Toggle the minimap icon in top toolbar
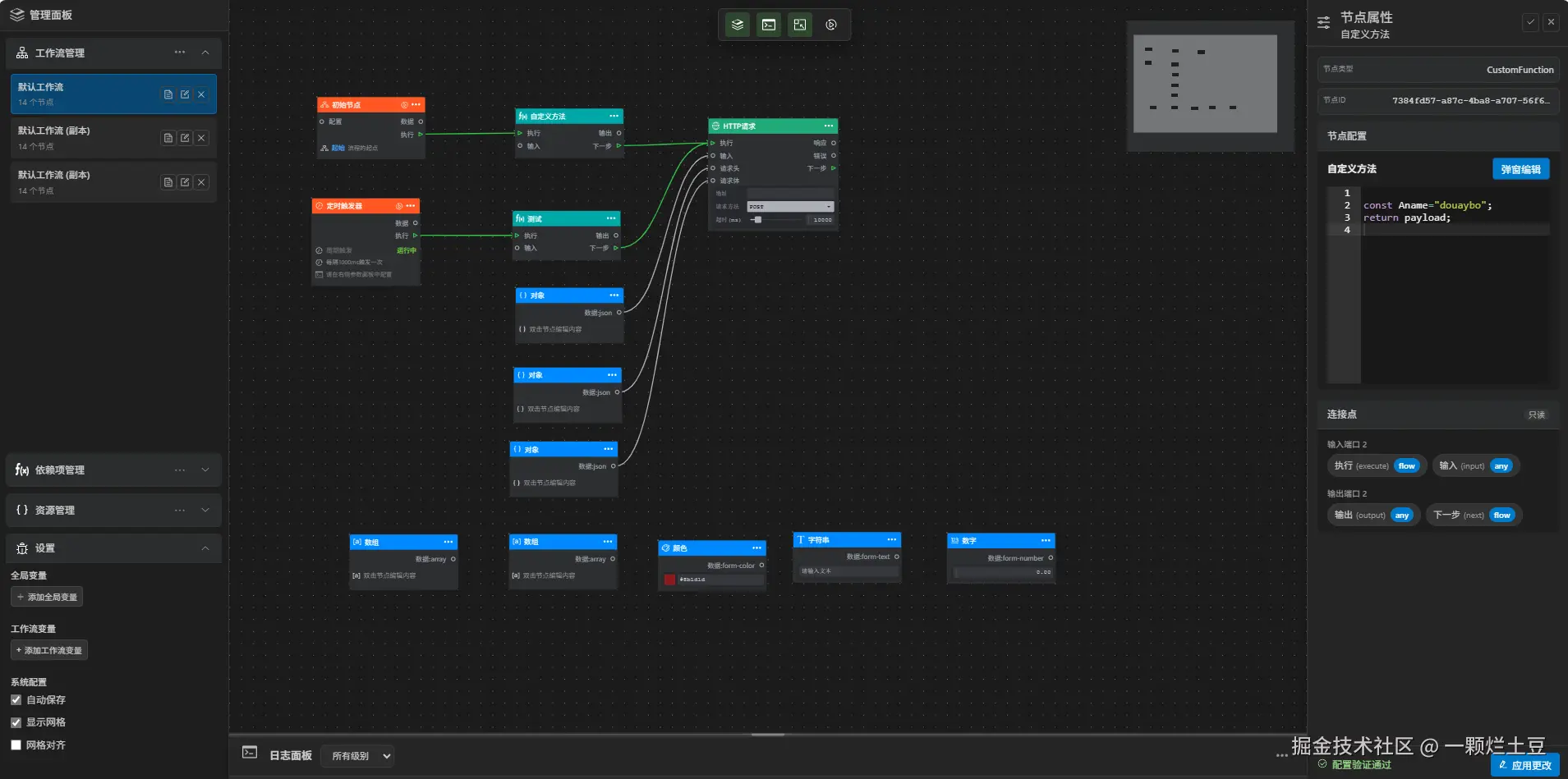1568x779 pixels. pos(800,25)
